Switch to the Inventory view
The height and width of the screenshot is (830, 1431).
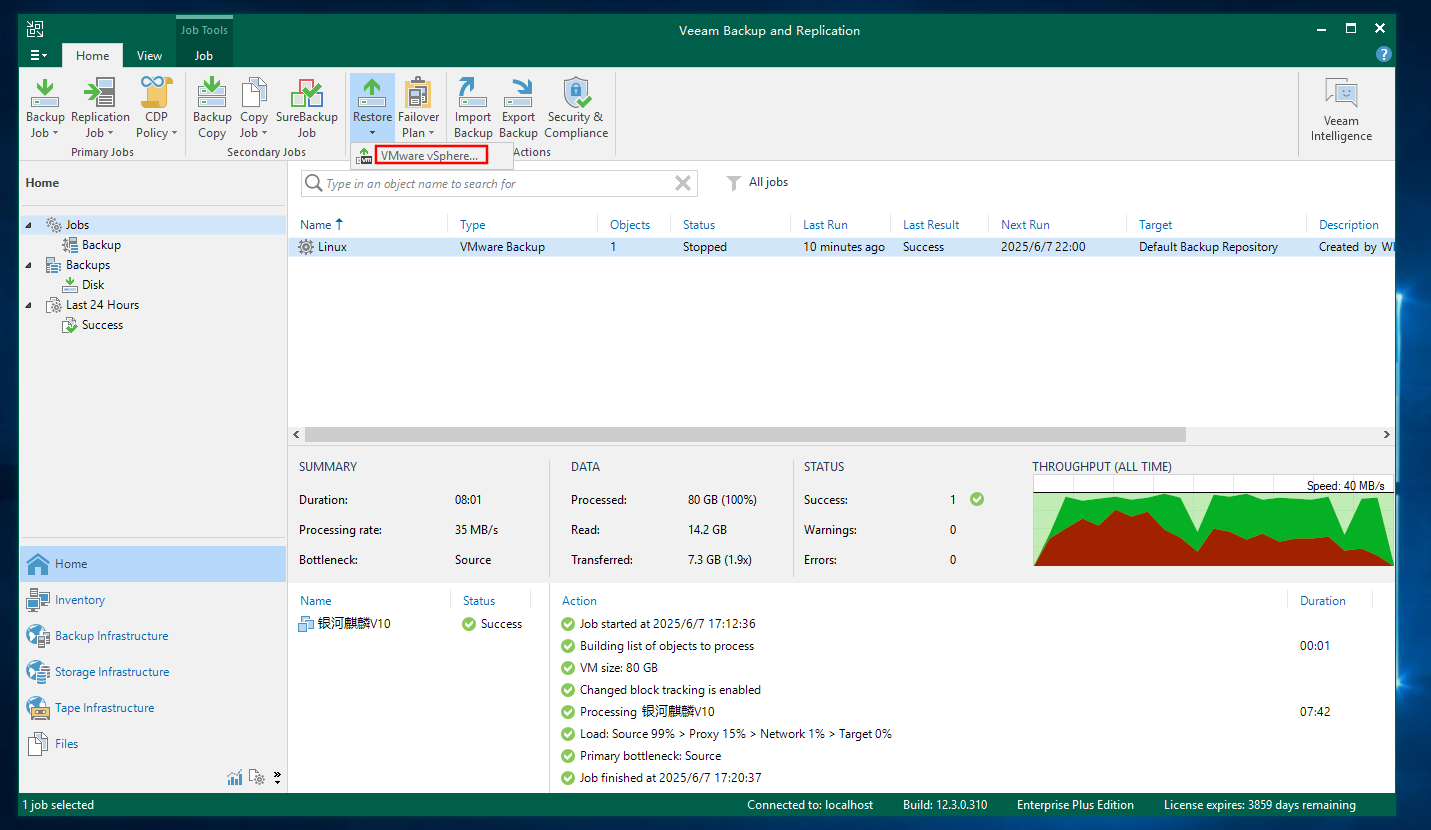pyautogui.click(x=152, y=600)
